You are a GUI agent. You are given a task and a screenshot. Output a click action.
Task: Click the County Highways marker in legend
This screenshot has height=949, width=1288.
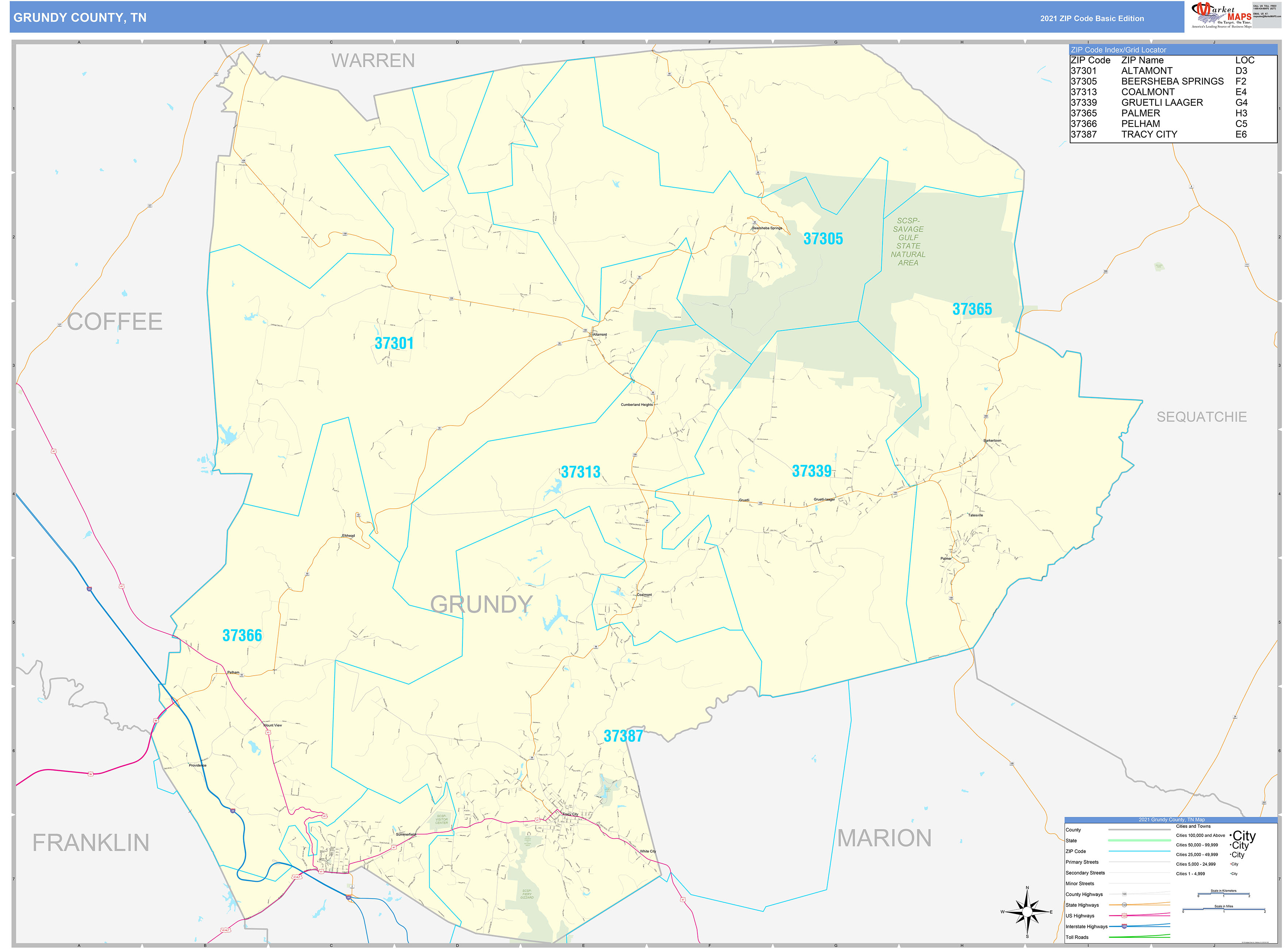(1124, 894)
